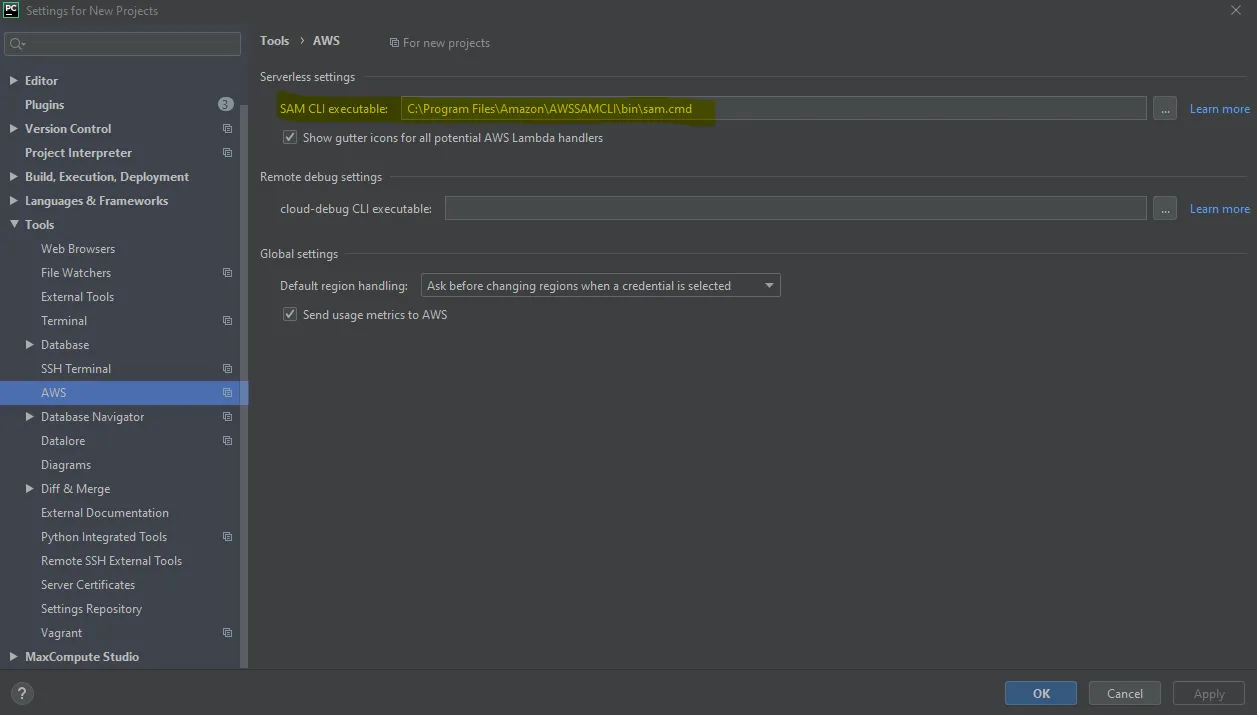Toggle Send usage metrics to AWS
The image size is (1257, 715).
click(x=290, y=314)
